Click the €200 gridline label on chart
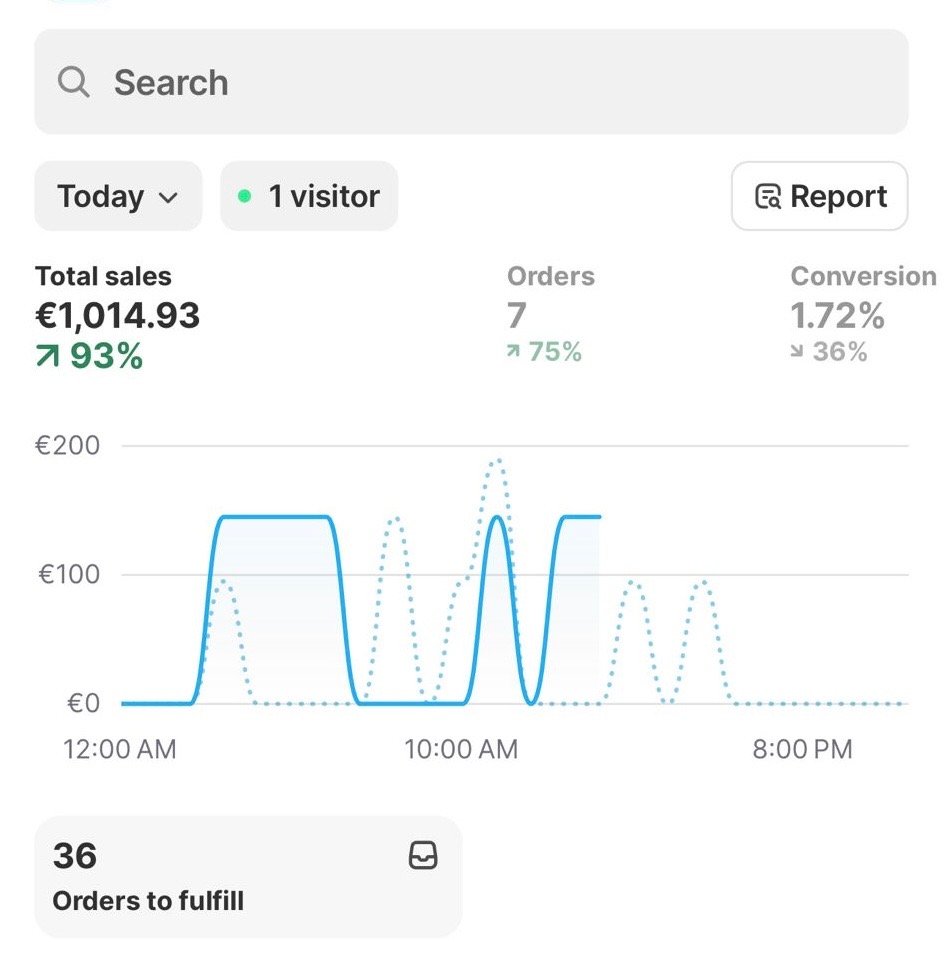This screenshot has width=944, height=973. point(68,446)
